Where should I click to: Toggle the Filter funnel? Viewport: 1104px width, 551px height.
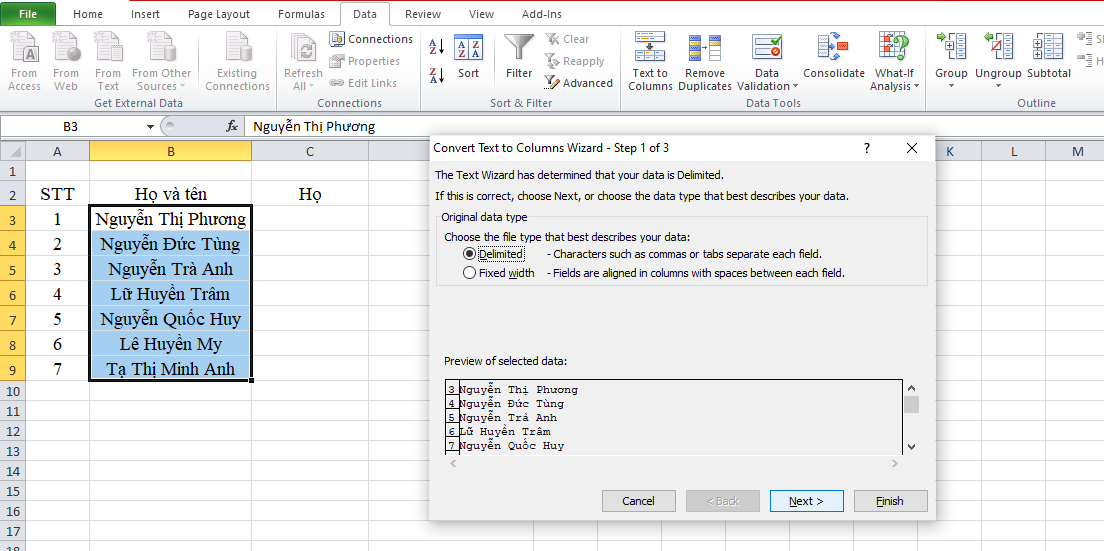pyautogui.click(x=519, y=56)
